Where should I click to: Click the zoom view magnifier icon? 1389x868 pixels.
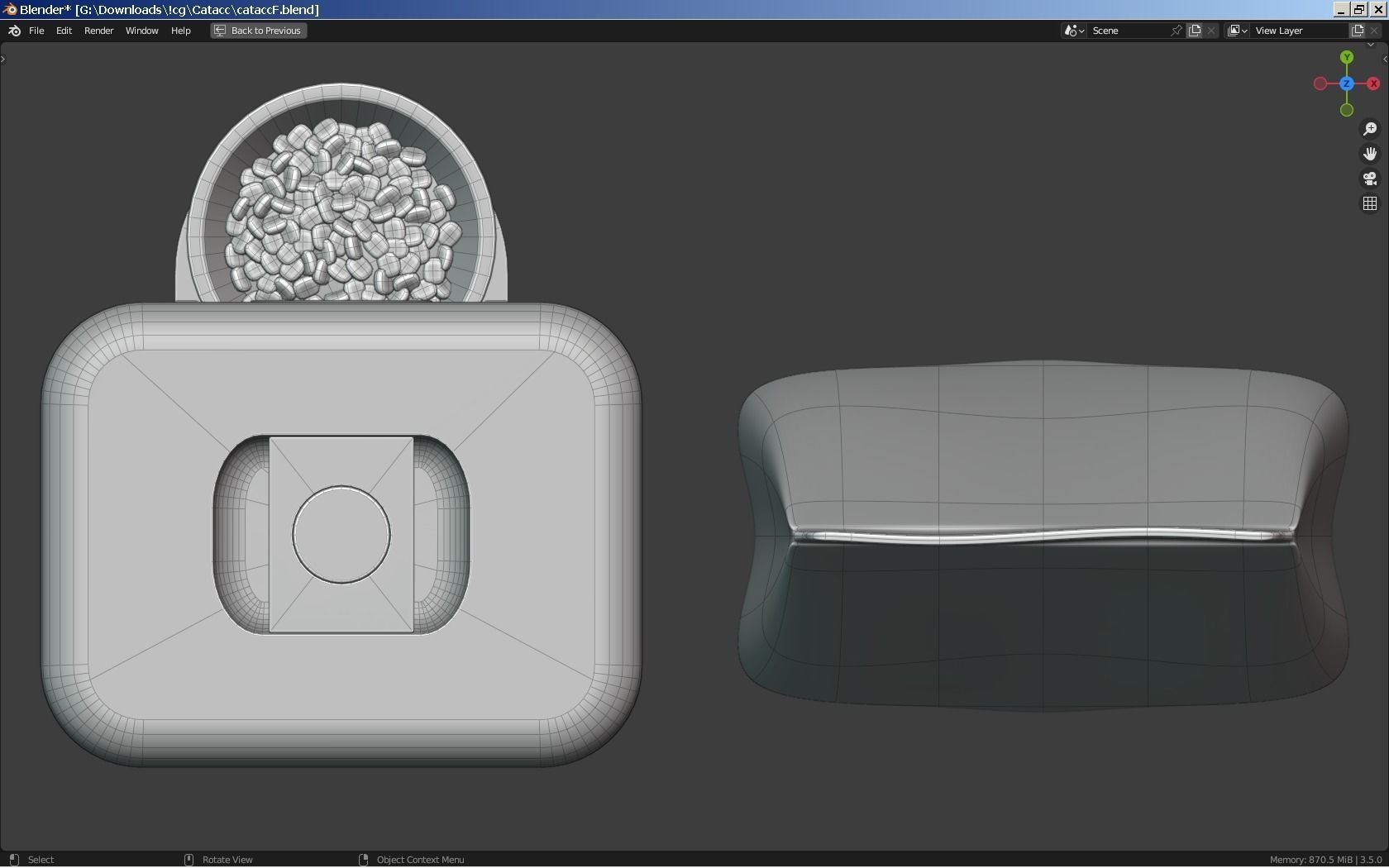[x=1370, y=129]
